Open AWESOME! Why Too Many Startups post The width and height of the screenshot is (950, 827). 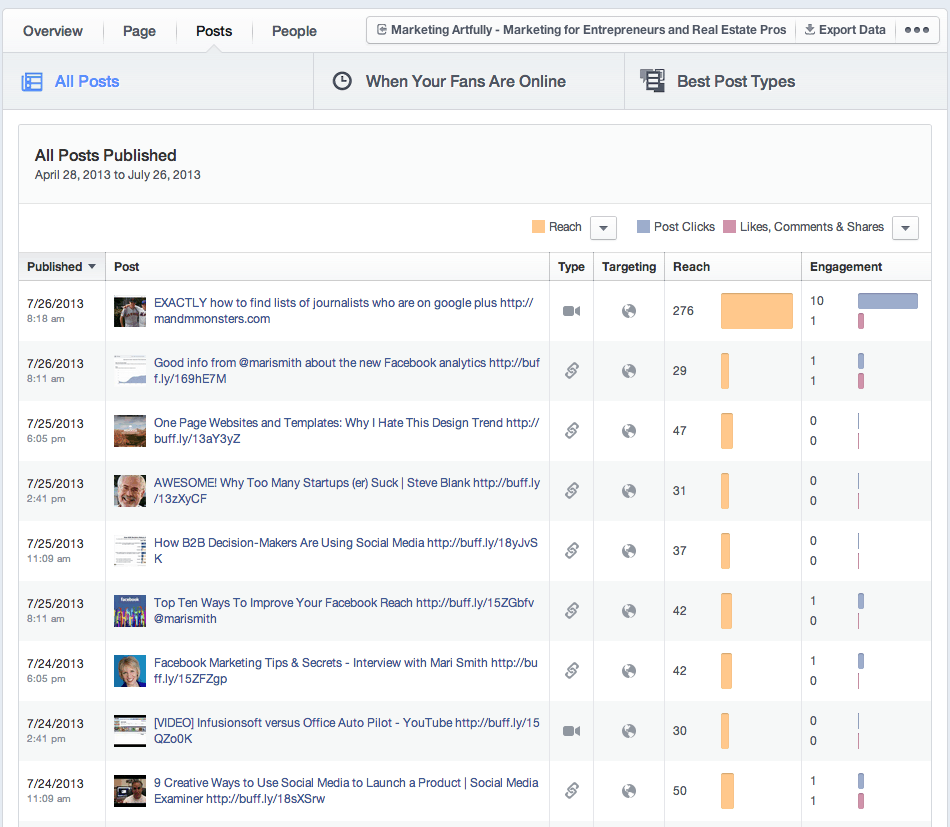(x=347, y=491)
